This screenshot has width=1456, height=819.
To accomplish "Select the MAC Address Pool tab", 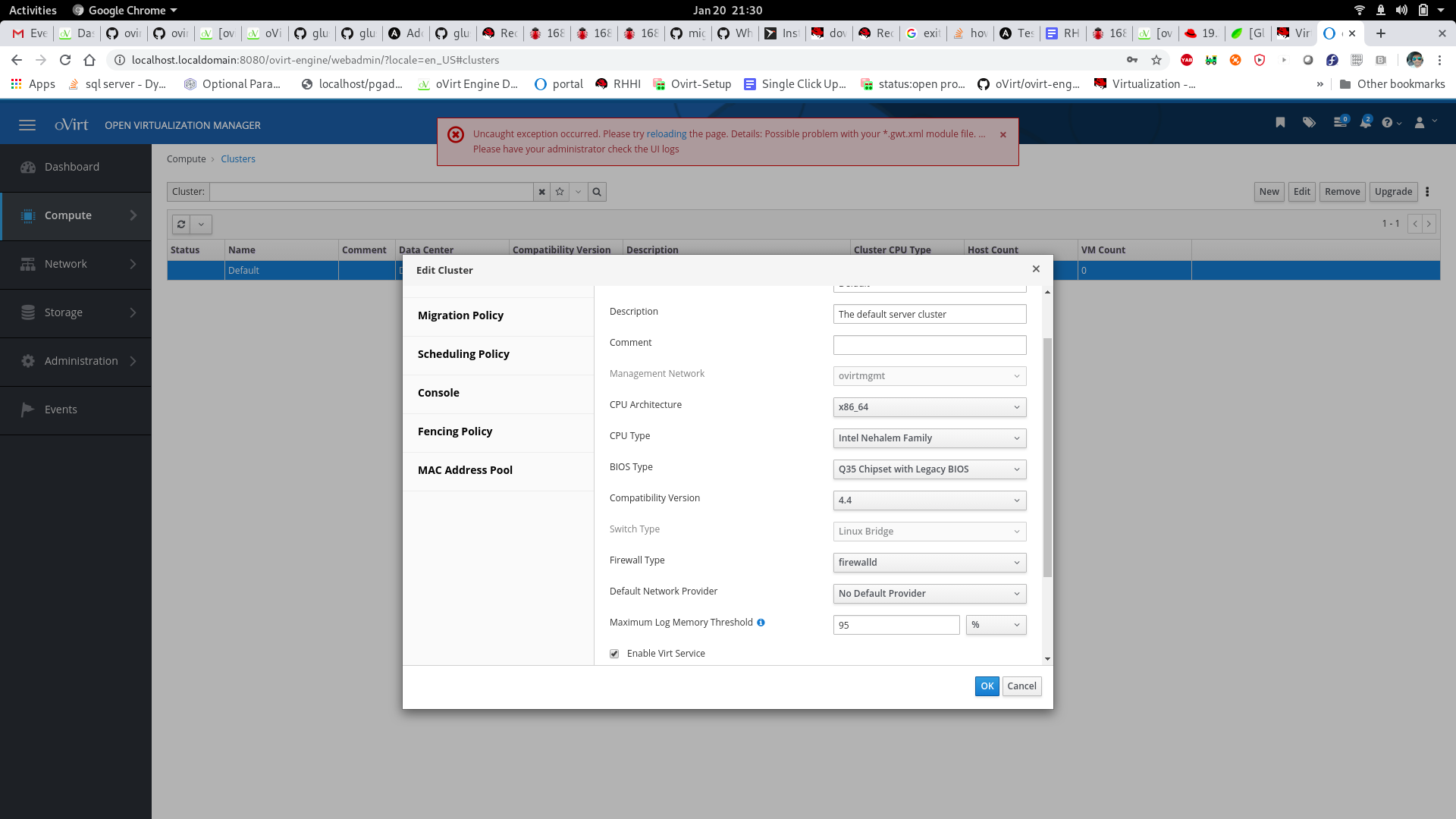I will (x=465, y=470).
